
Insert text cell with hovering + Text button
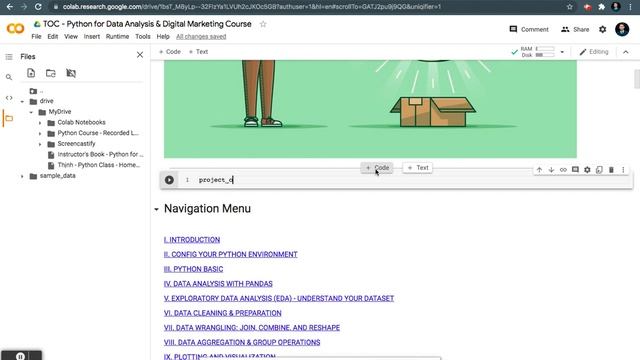pos(418,168)
